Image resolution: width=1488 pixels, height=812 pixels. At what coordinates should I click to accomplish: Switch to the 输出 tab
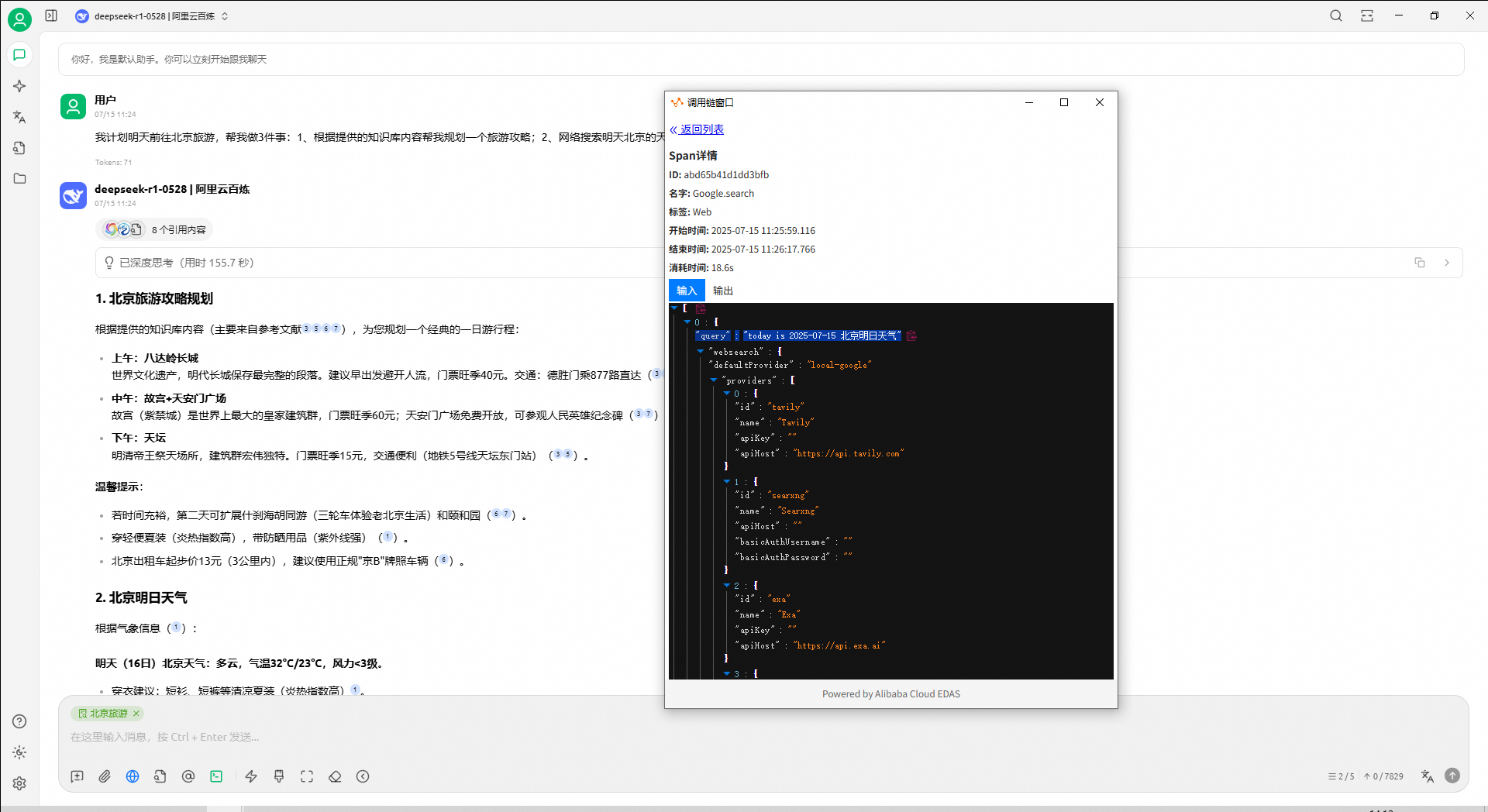(x=722, y=291)
